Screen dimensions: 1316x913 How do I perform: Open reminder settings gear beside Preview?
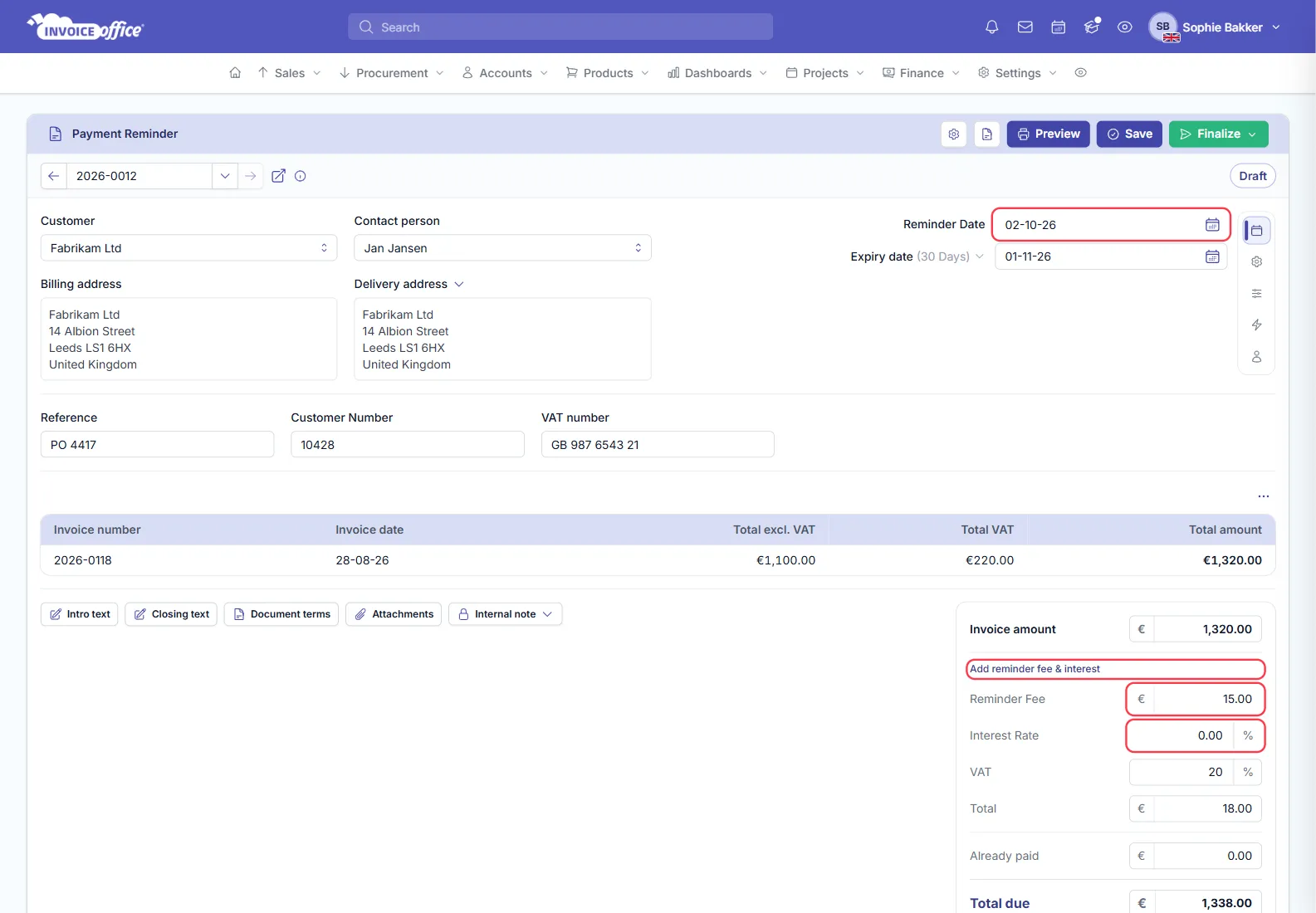pyautogui.click(x=954, y=134)
